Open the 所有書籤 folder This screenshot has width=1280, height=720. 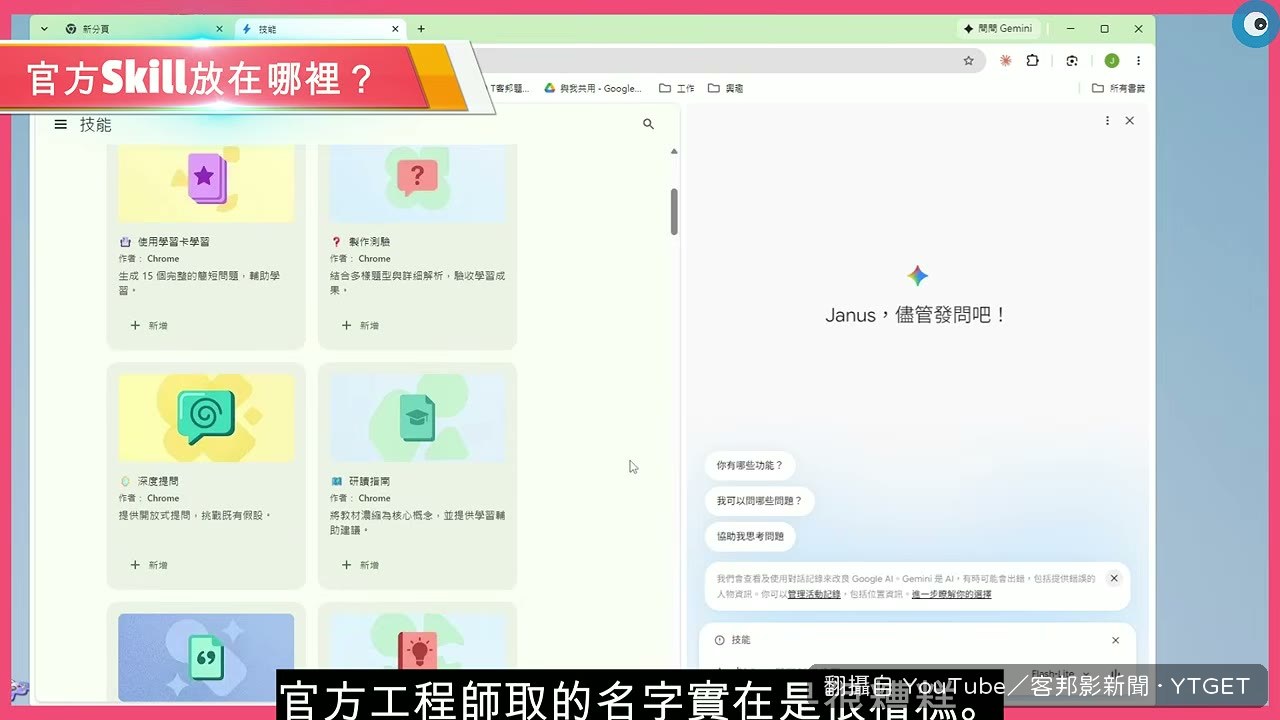tap(1118, 88)
